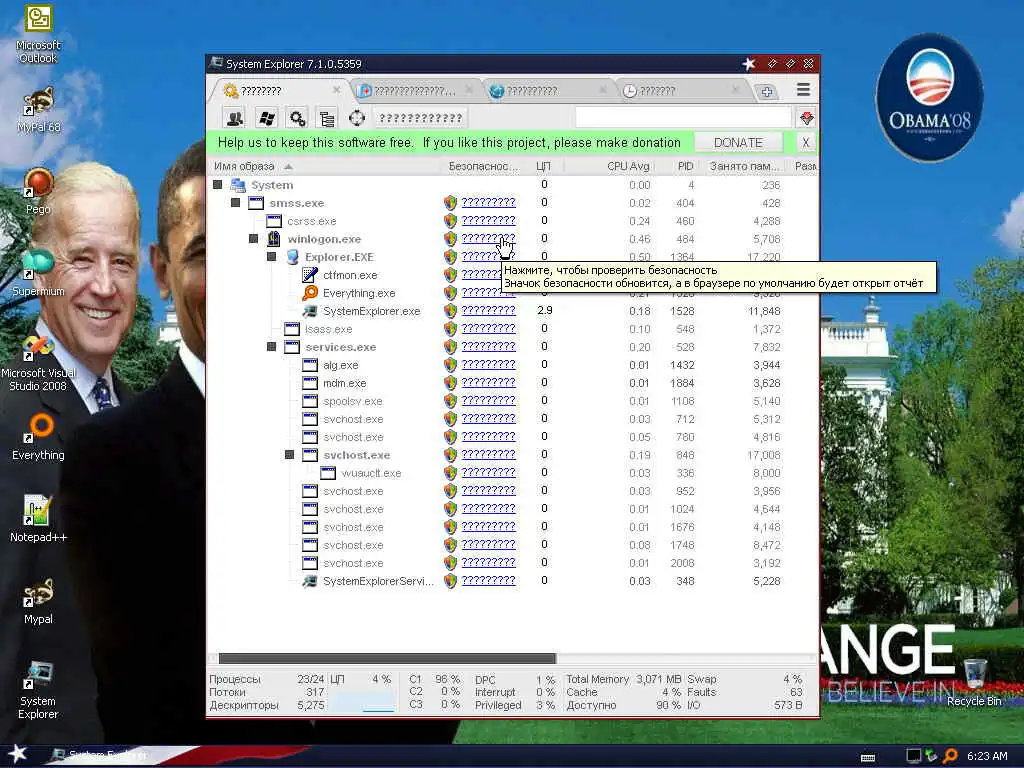Click the ЦП usage graph in status bar
This screenshot has height=768, width=1024.
coord(361,702)
